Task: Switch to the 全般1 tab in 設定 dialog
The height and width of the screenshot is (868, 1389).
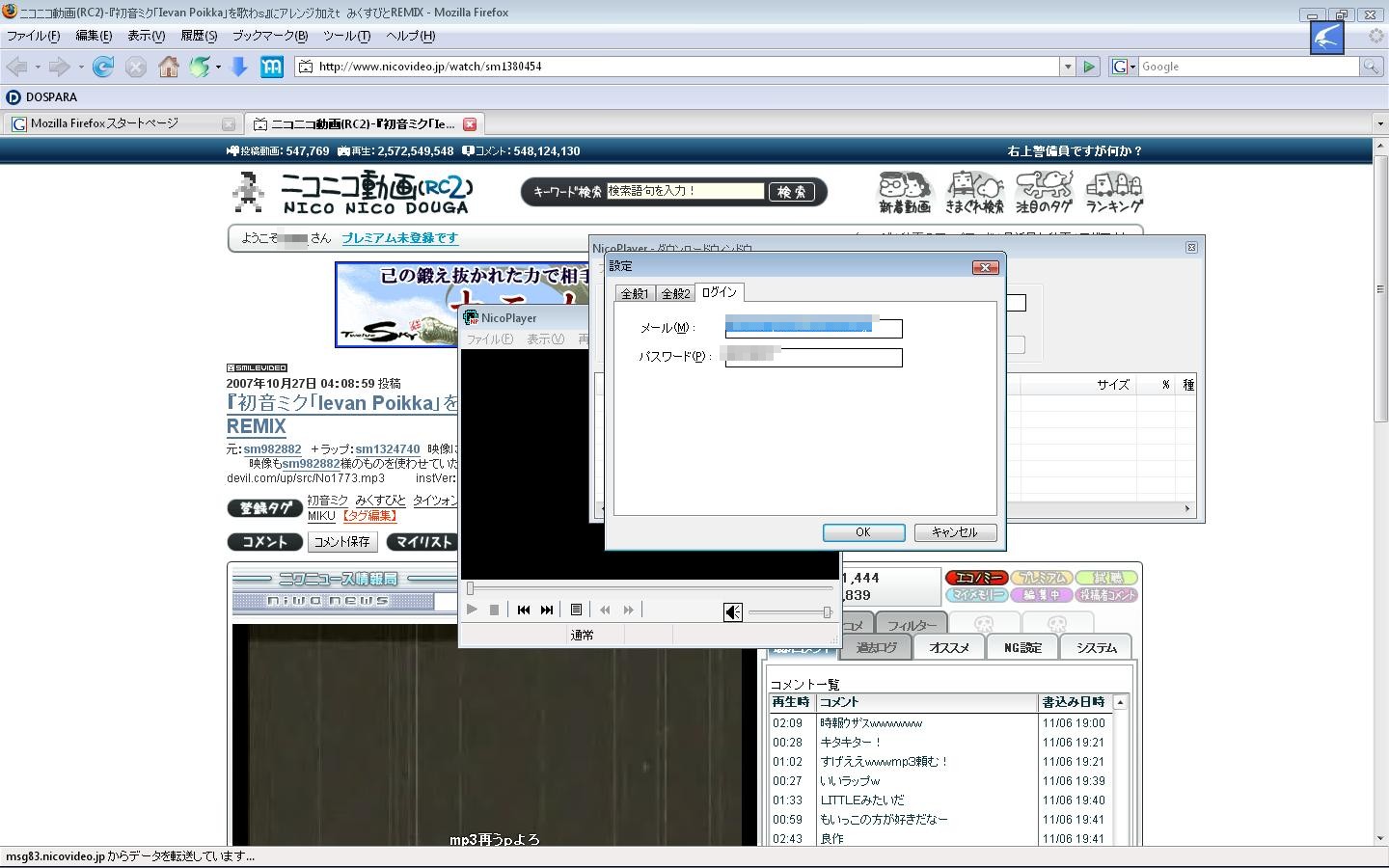Action: coord(635,293)
